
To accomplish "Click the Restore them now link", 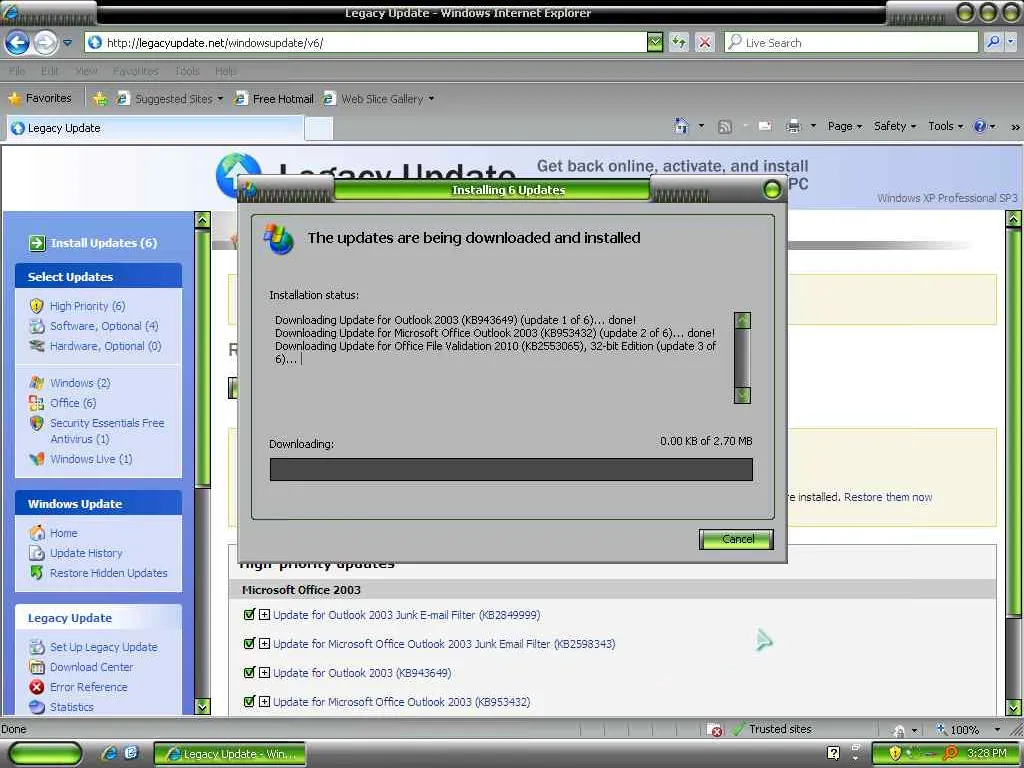I will tap(888, 497).
